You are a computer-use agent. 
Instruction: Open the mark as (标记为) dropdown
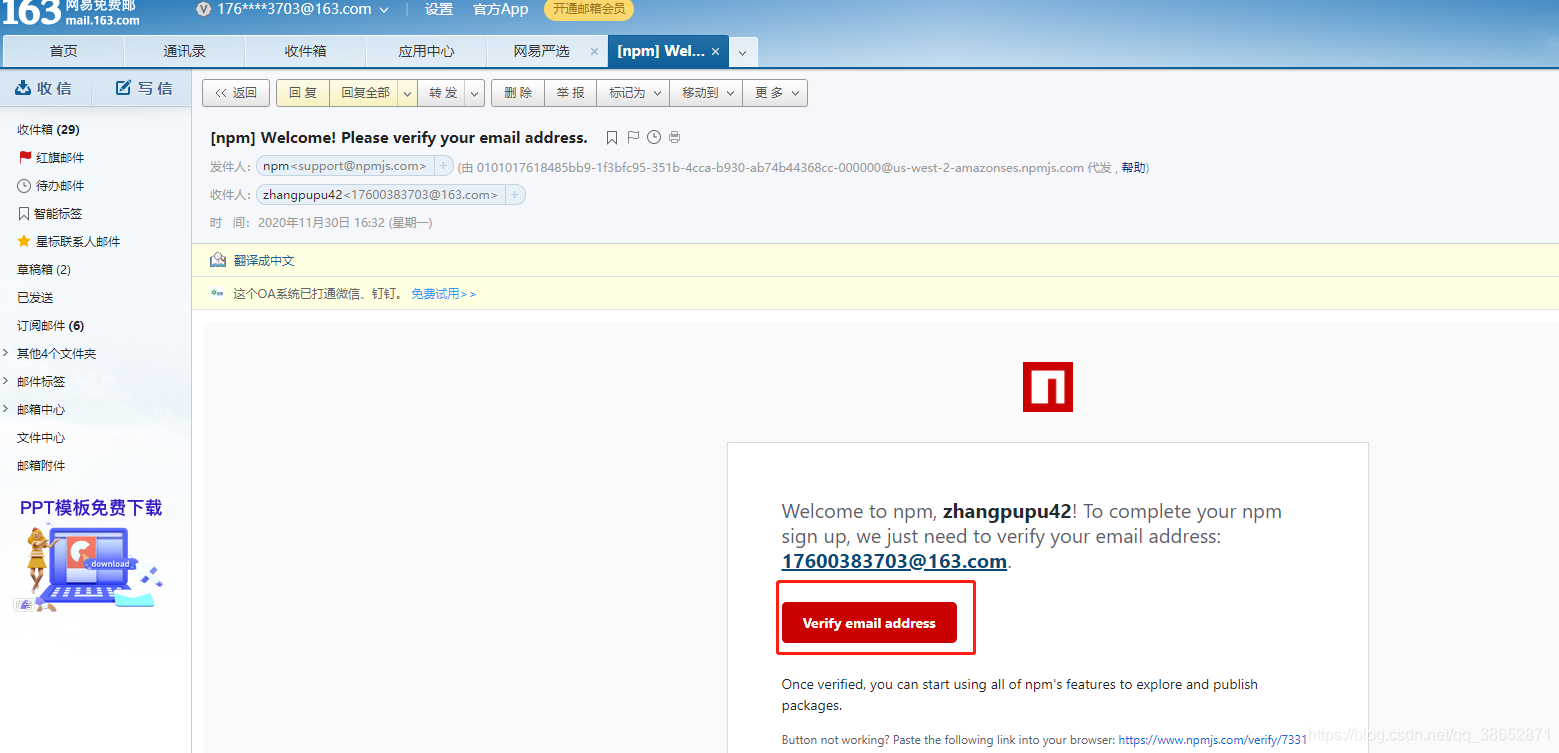[x=634, y=93]
